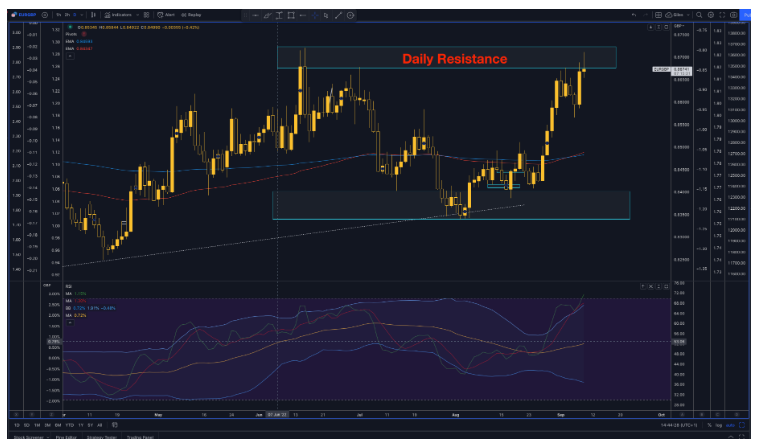The image size is (761, 448).
Task: Create an Alert
Action: (x=166, y=15)
